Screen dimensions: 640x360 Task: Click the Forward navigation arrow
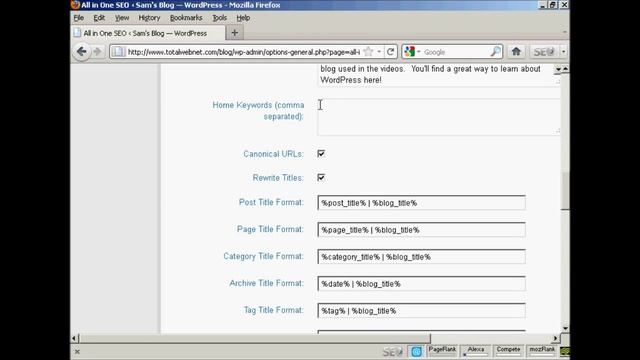click(97, 52)
